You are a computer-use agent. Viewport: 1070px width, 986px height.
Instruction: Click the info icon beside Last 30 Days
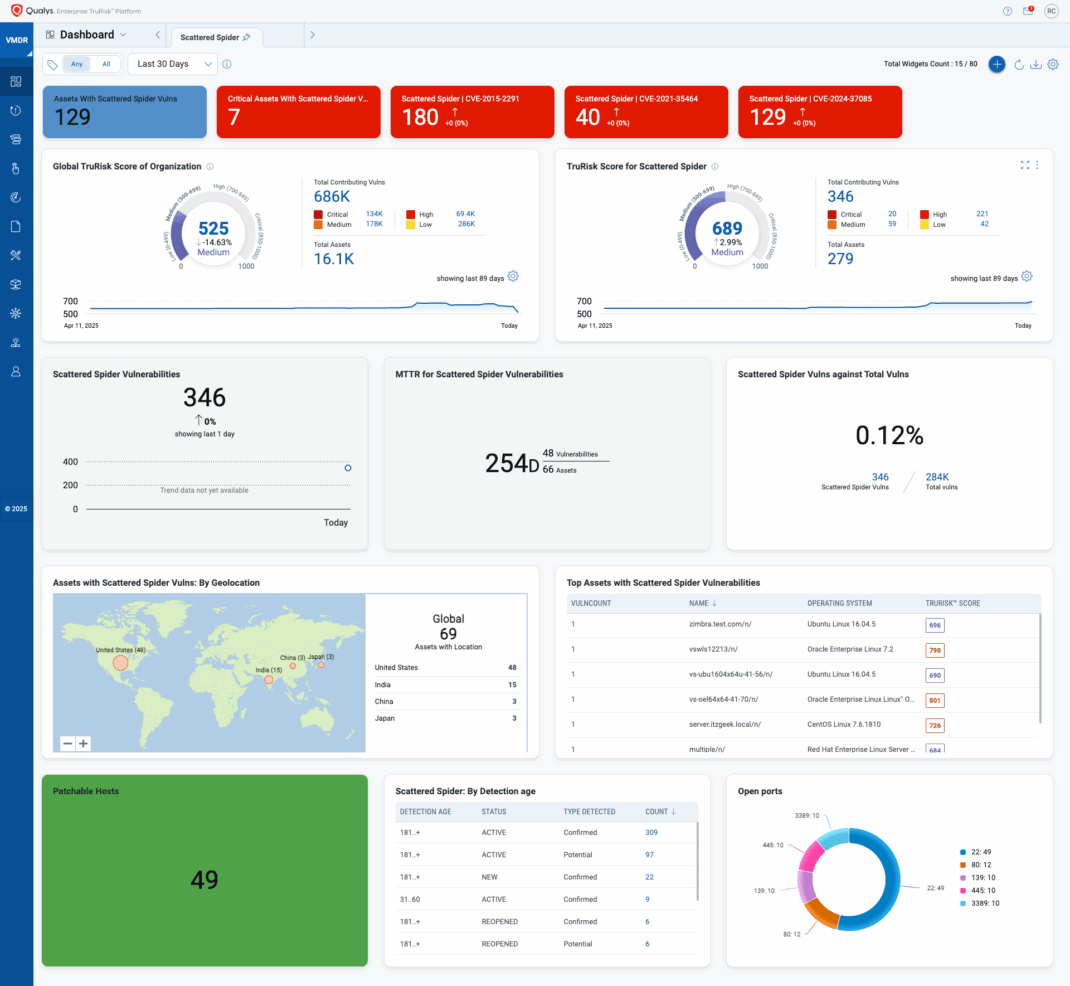(227, 64)
